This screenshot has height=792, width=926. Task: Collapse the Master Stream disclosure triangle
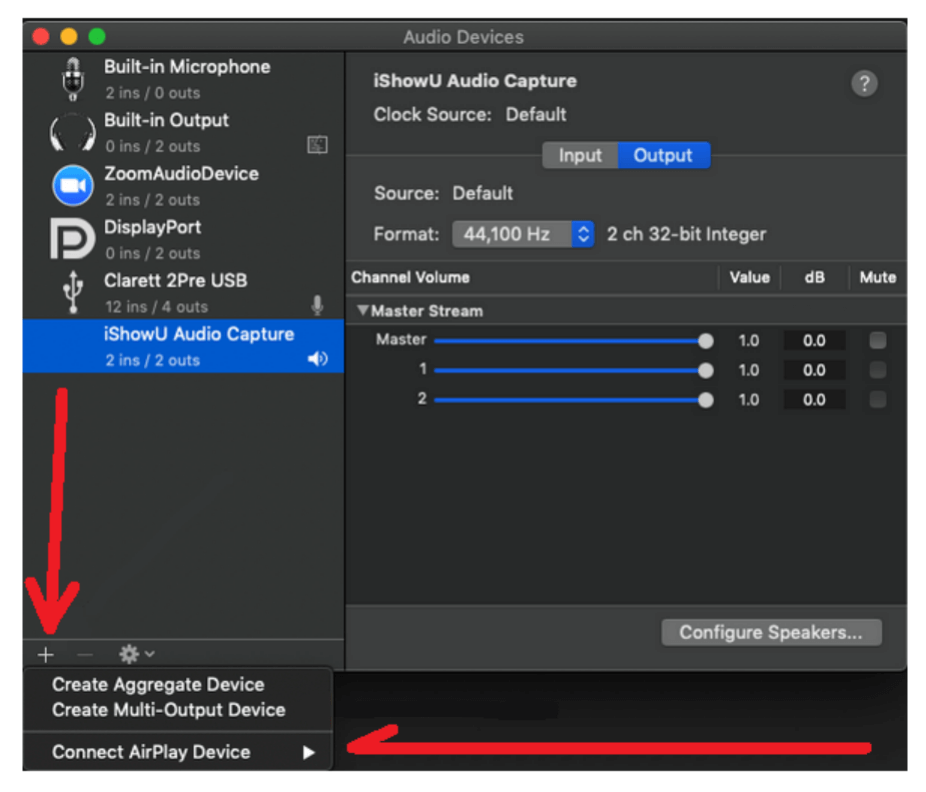pyautogui.click(x=363, y=310)
